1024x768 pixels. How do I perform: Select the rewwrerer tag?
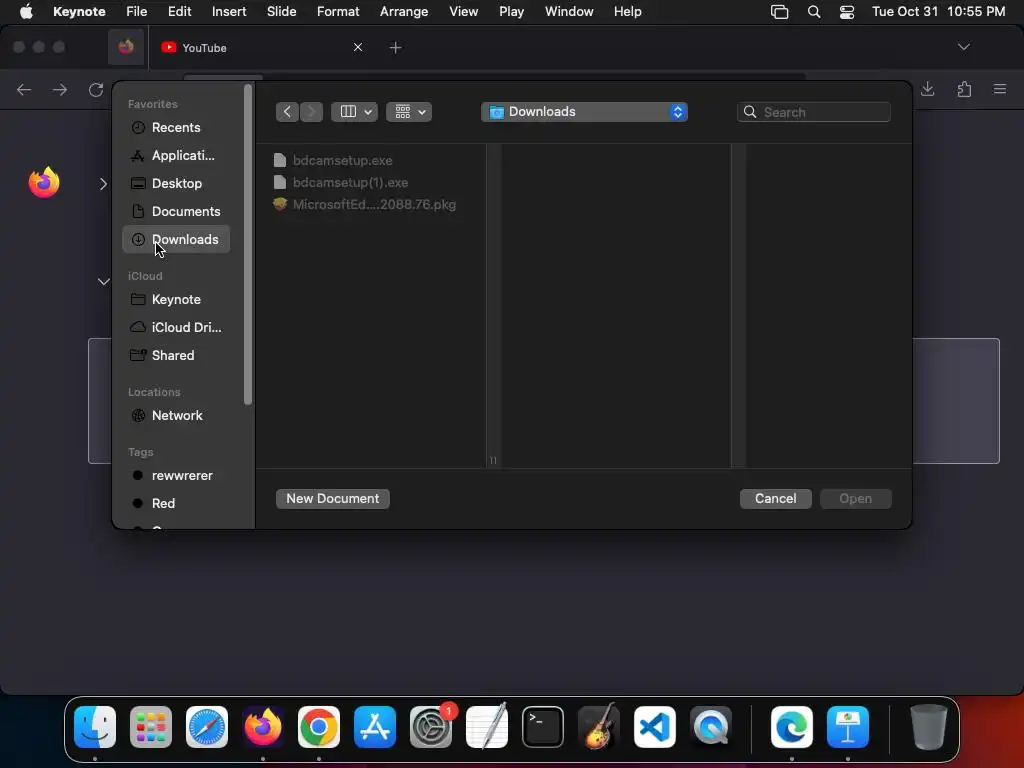coord(176,475)
